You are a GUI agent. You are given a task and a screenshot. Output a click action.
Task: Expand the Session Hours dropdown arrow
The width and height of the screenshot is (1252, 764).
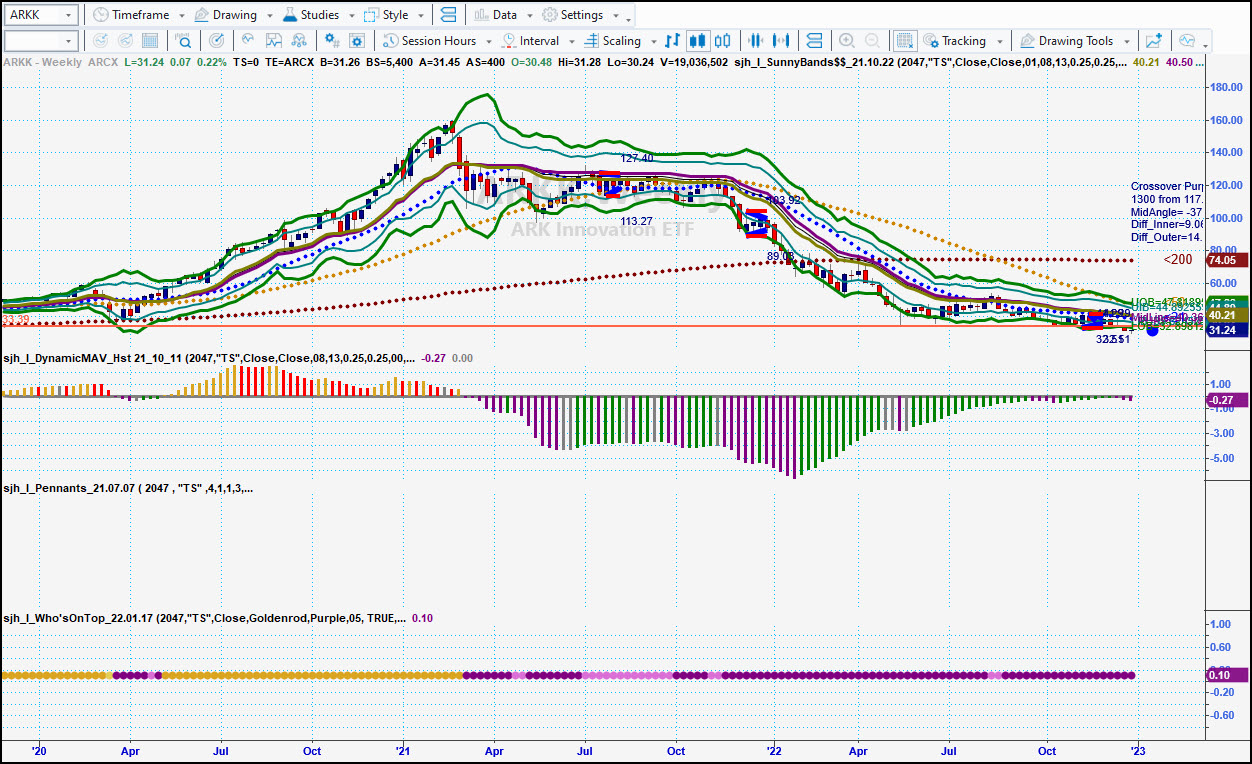coord(488,42)
